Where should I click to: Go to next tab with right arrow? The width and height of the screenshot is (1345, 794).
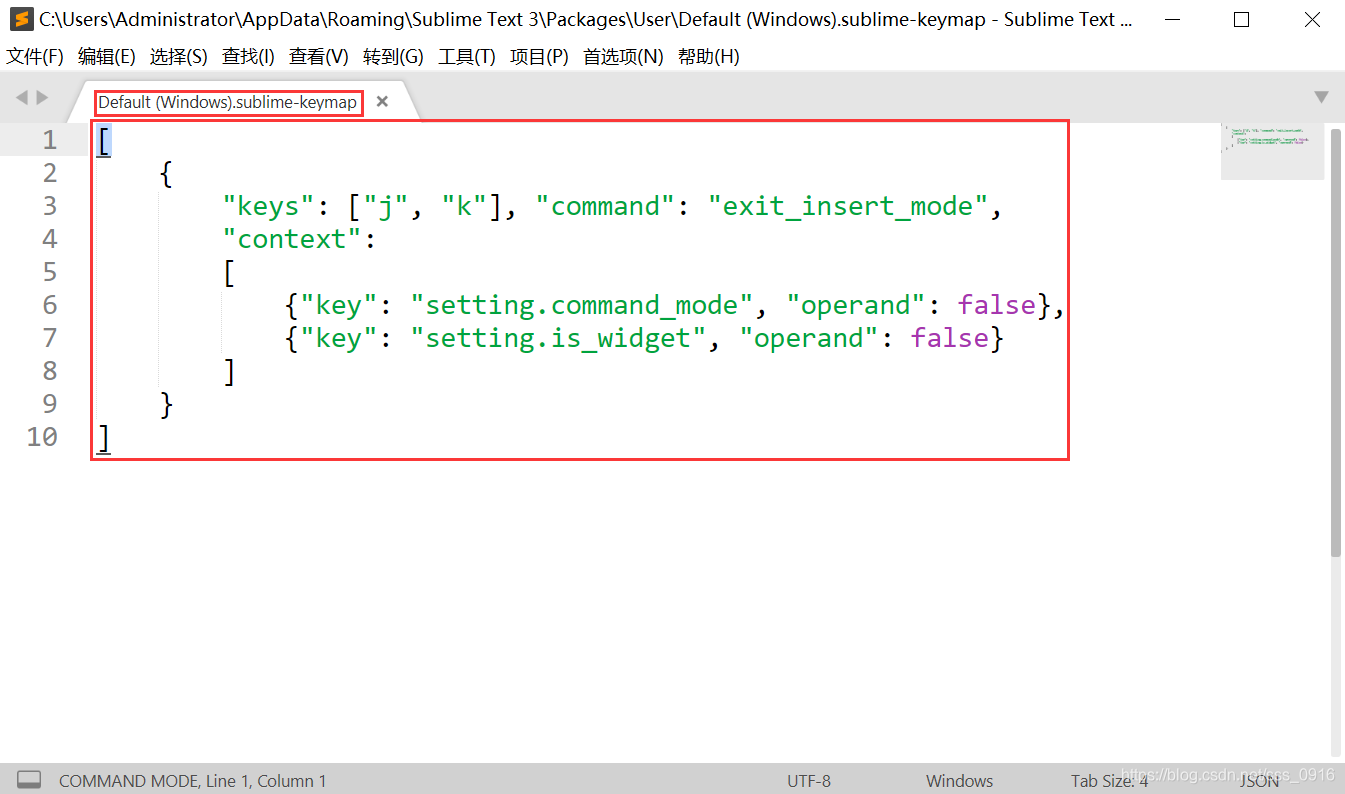click(x=42, y=97)
